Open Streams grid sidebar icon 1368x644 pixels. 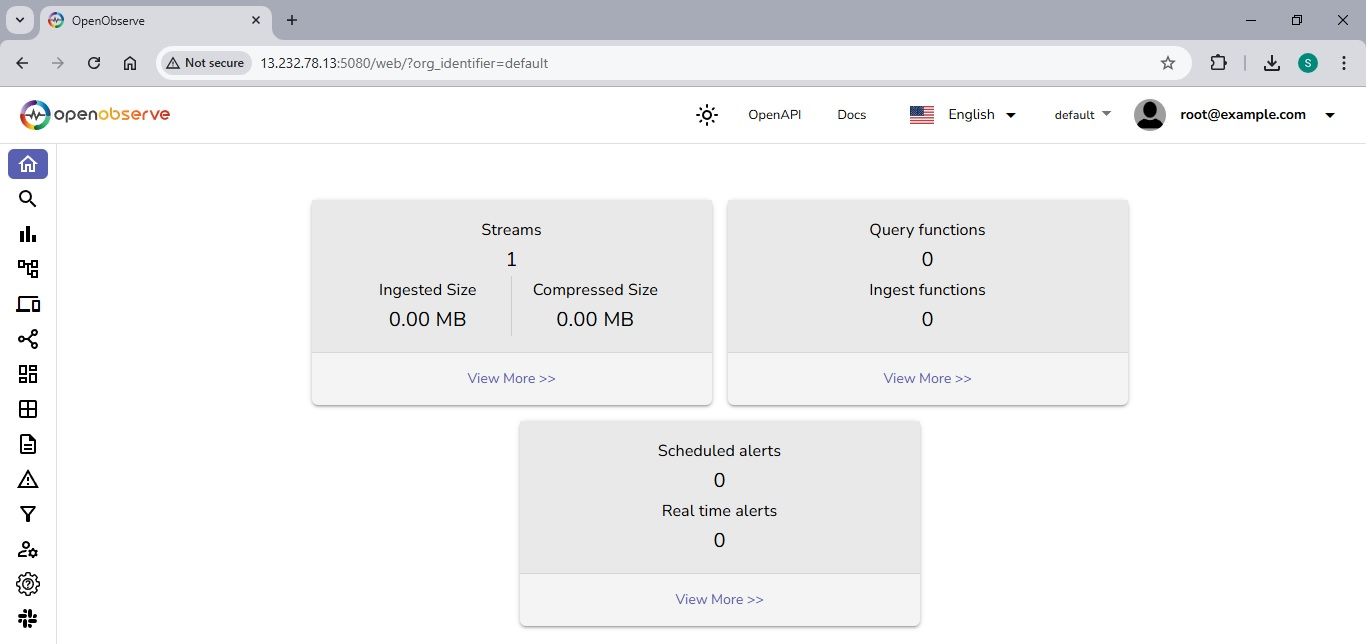click(28, 409)
